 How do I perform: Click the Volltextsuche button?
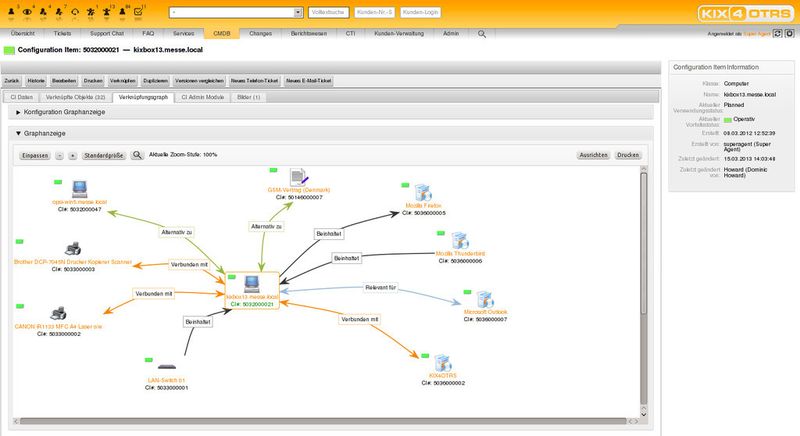coord(329,12)
